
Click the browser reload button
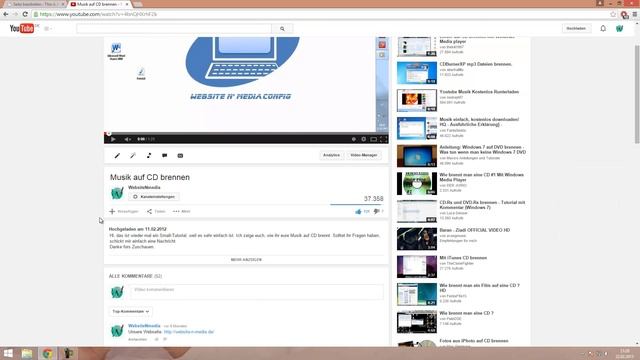[25, 14]
